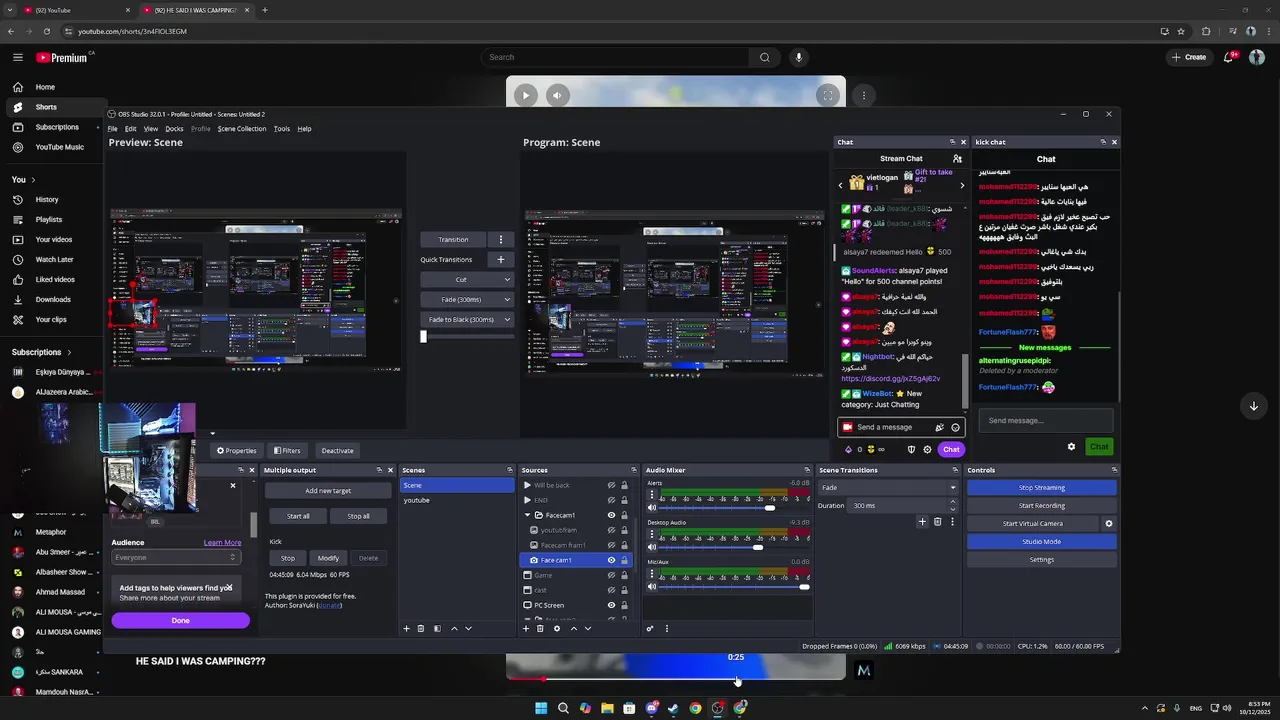Open OBS Edit menu
Viewport: 1280px width, 720px height.
(x=130, y=128)
